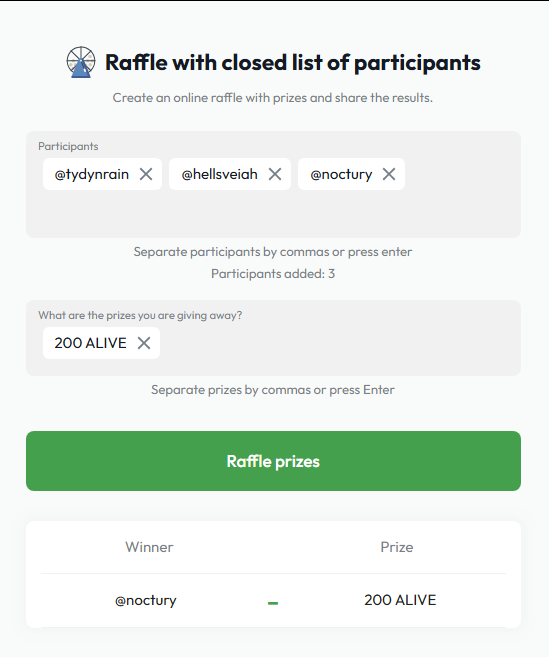
Task: Click the raffle wheel logo icon
Action: click(81, 62)
